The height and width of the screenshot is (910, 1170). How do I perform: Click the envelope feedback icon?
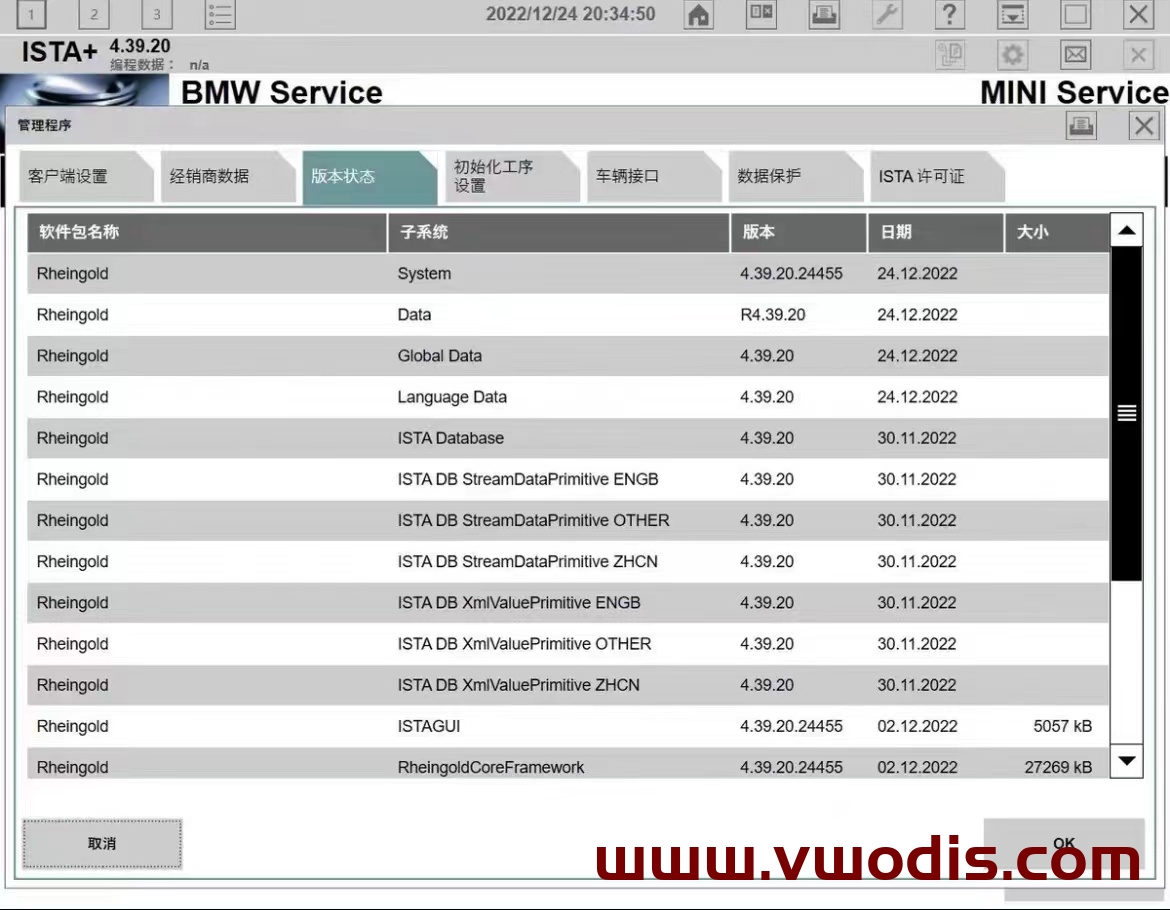pos(1075,54)
